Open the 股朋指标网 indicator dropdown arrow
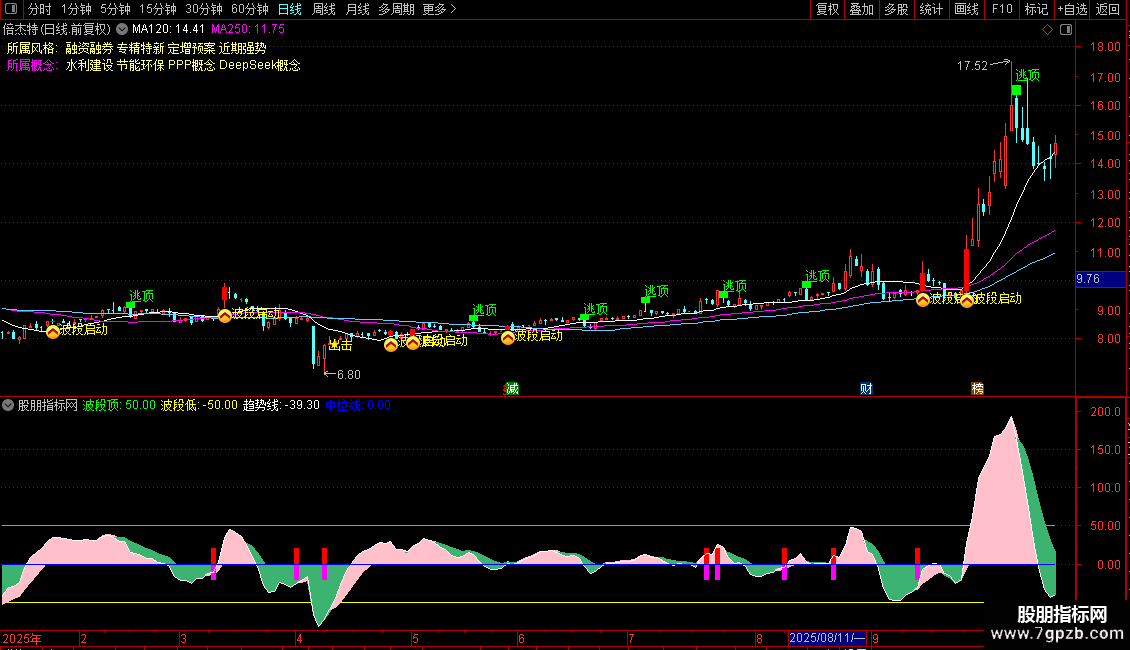The image size is (1130, 650). 8,405
